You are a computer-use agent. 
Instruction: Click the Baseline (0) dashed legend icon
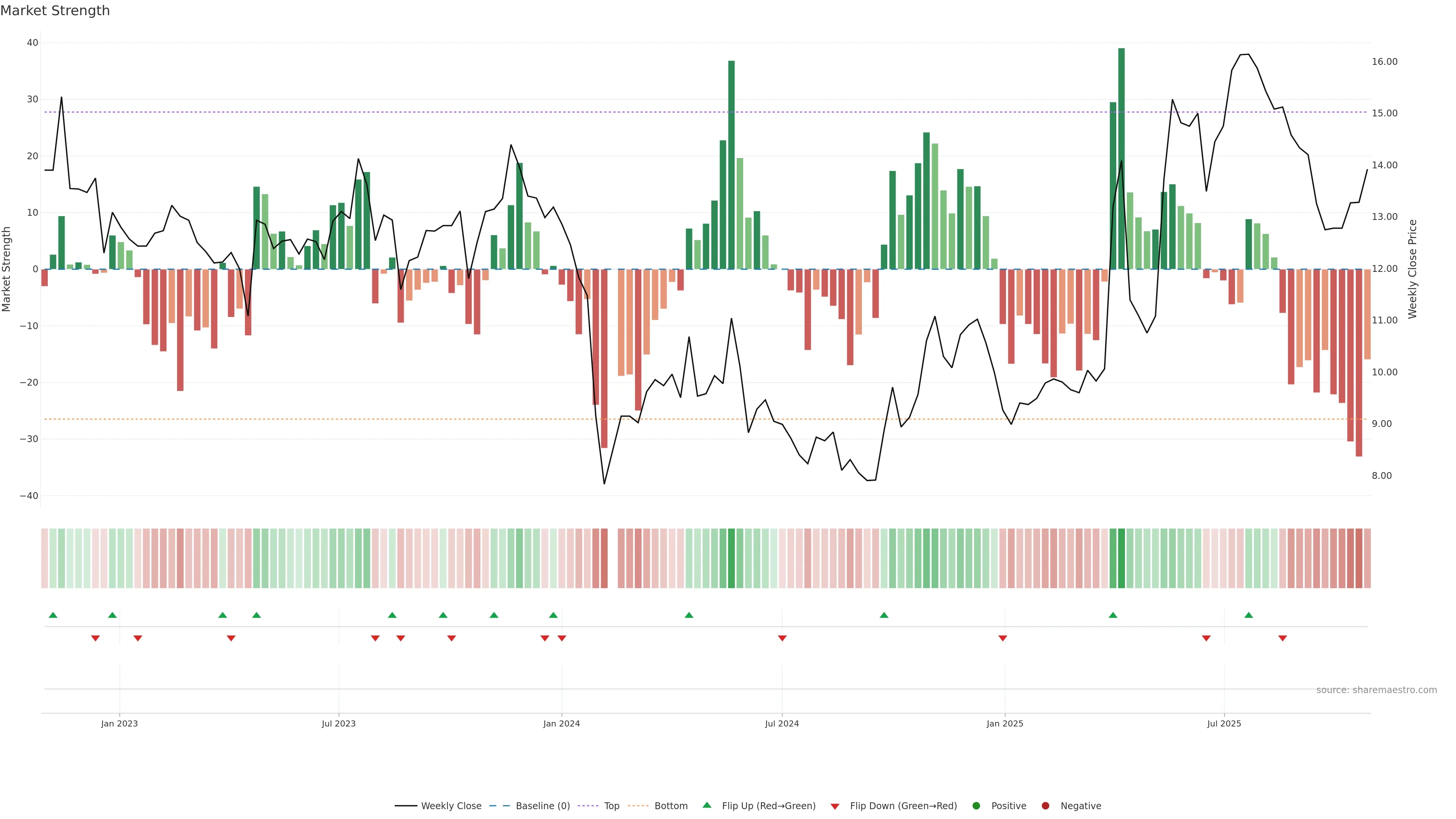click(x=499, y=806)
